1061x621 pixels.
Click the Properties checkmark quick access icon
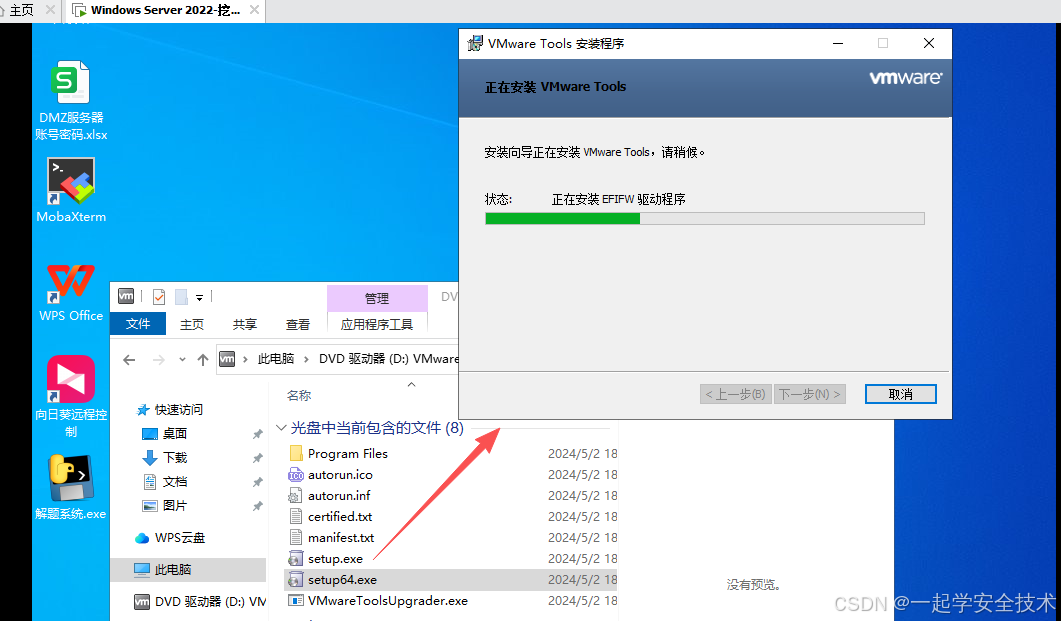coord(159,297)
